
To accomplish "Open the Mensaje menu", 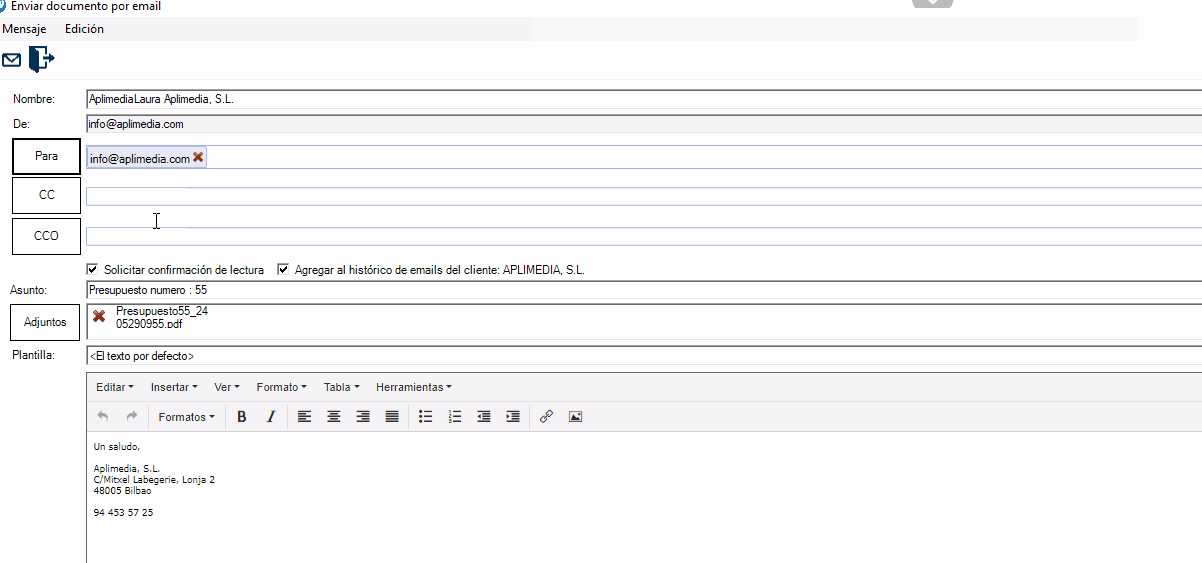I will (x=24, y=29).
